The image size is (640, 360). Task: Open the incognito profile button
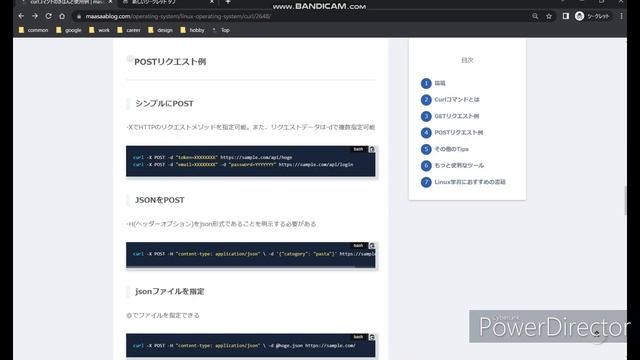click(x=592, y=16)
